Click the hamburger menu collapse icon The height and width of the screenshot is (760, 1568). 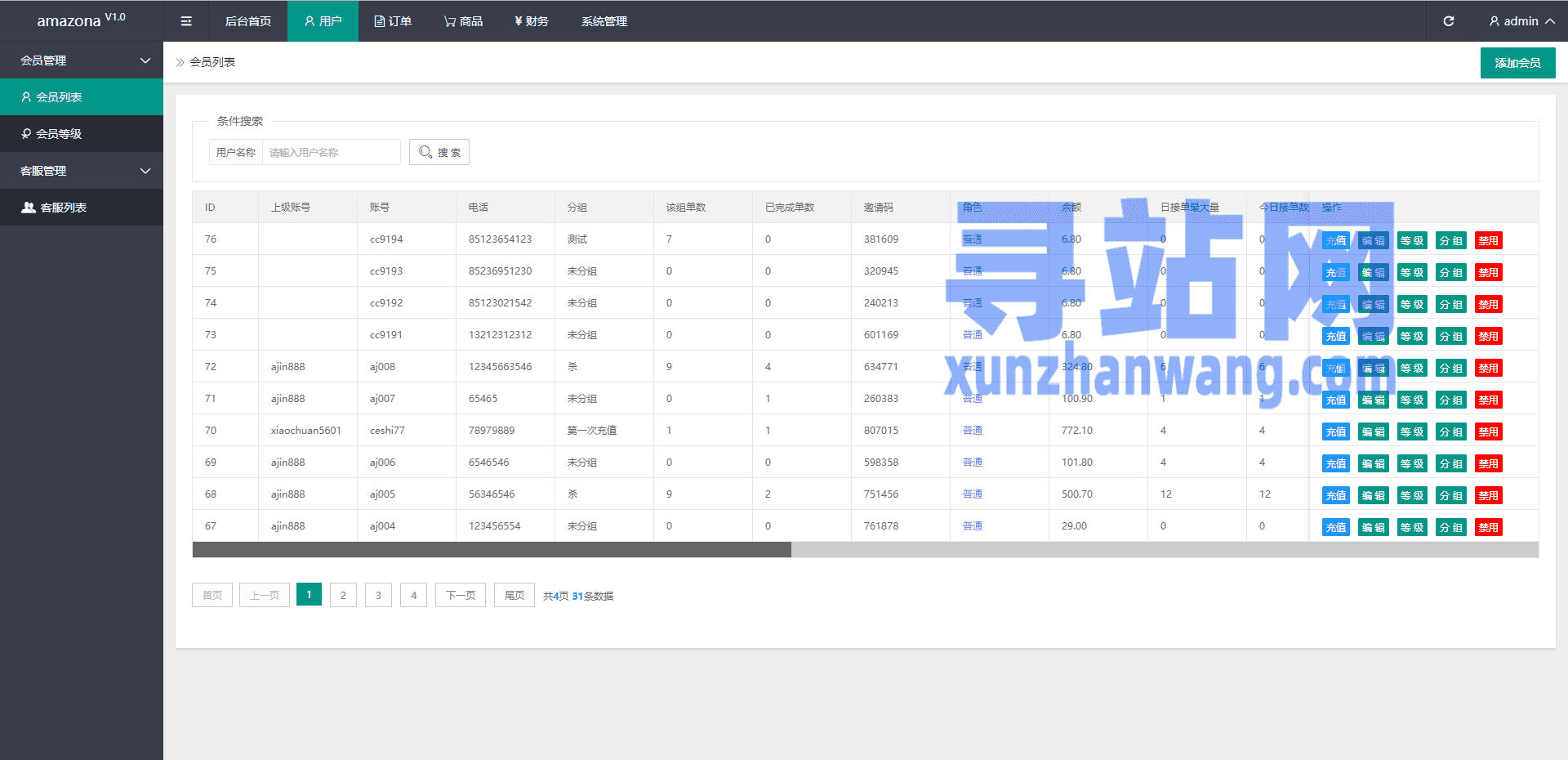pos(186,21)
